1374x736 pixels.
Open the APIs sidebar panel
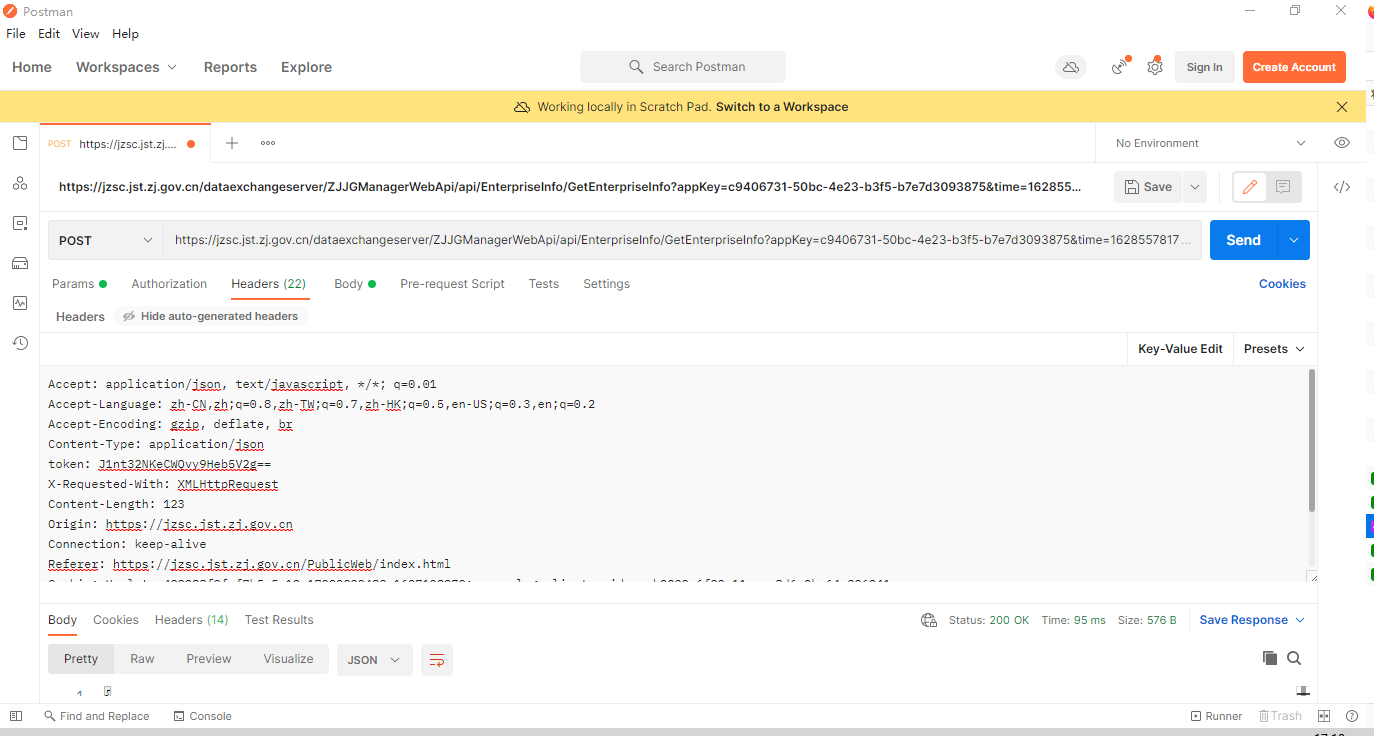[20, 183]
